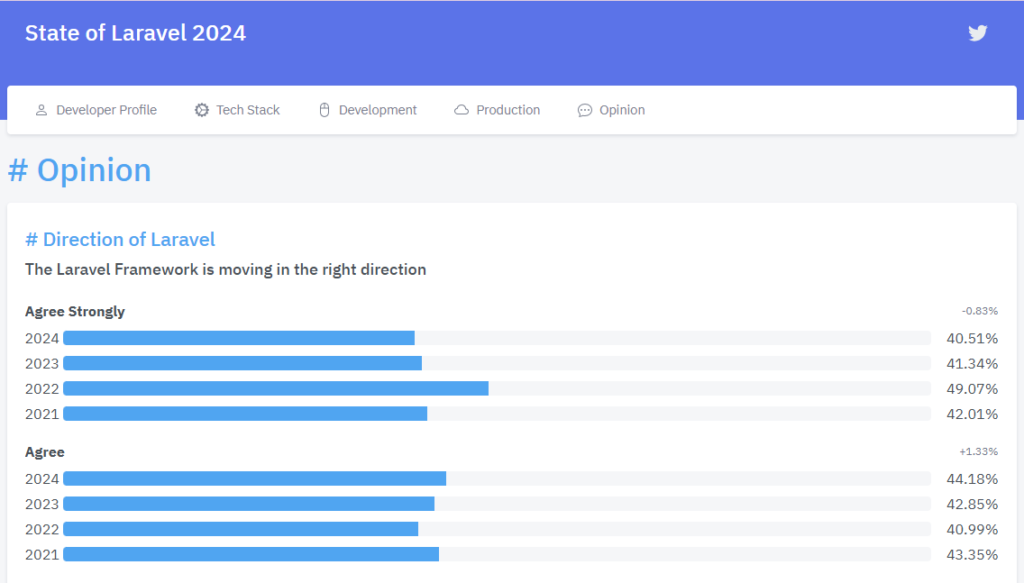Jump to the Opinion tab
The height and width of the screenshot is (583, 1024).
coord(622,110)
